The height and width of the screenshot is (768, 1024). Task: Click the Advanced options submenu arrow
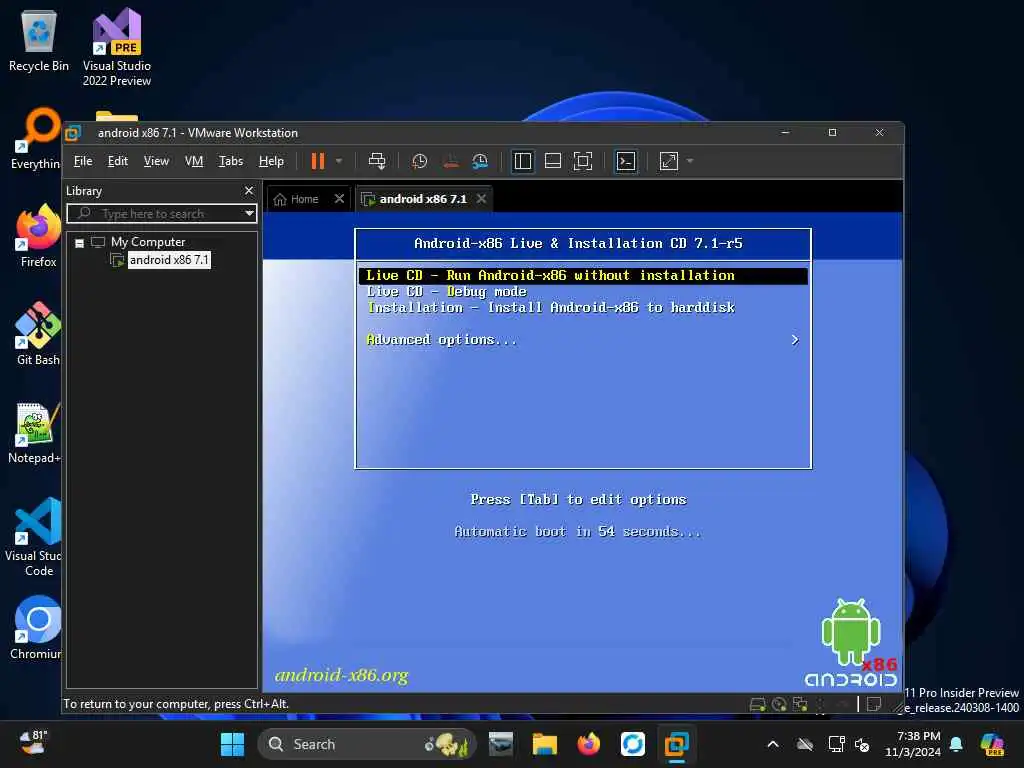pyautogui.click(x=795, y=340)
